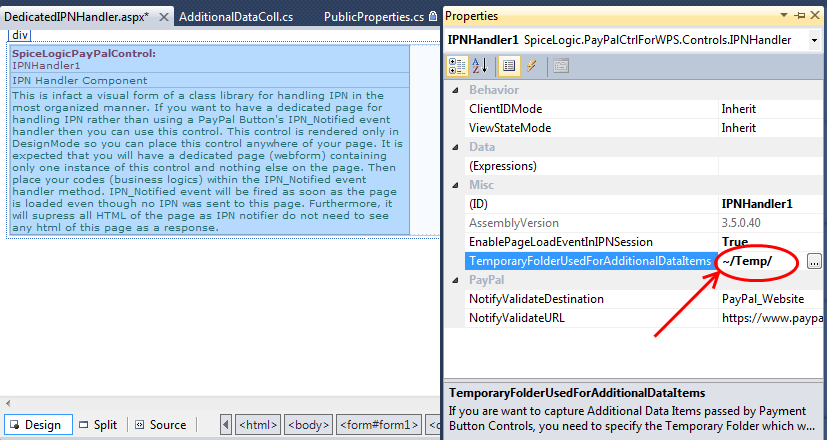The width and height of the screenshot is (827, 440).
Task: Switch to Source view
Action: click(x=160, y=425)
